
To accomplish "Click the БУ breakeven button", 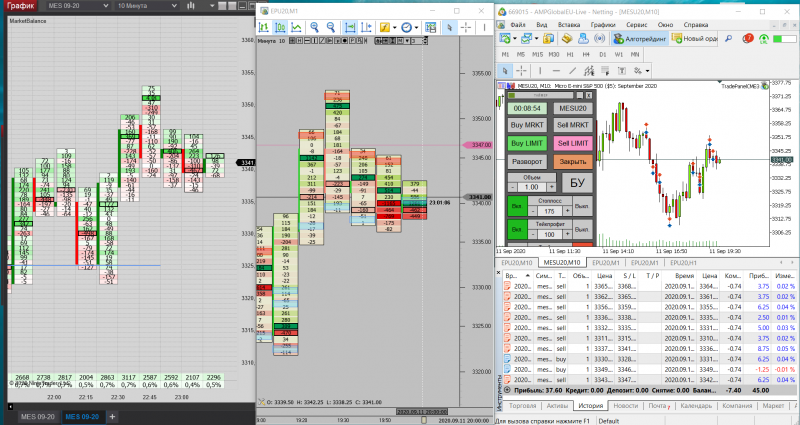I will tap(577, 183).
